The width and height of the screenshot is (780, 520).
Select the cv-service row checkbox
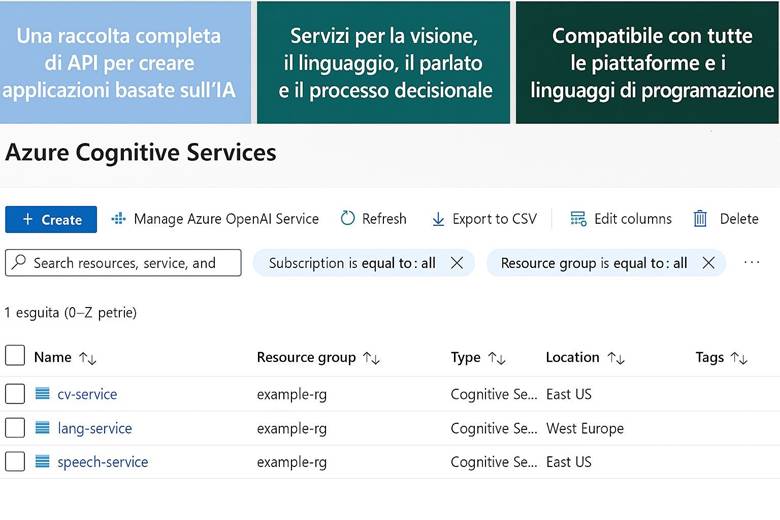coord(15,394)
